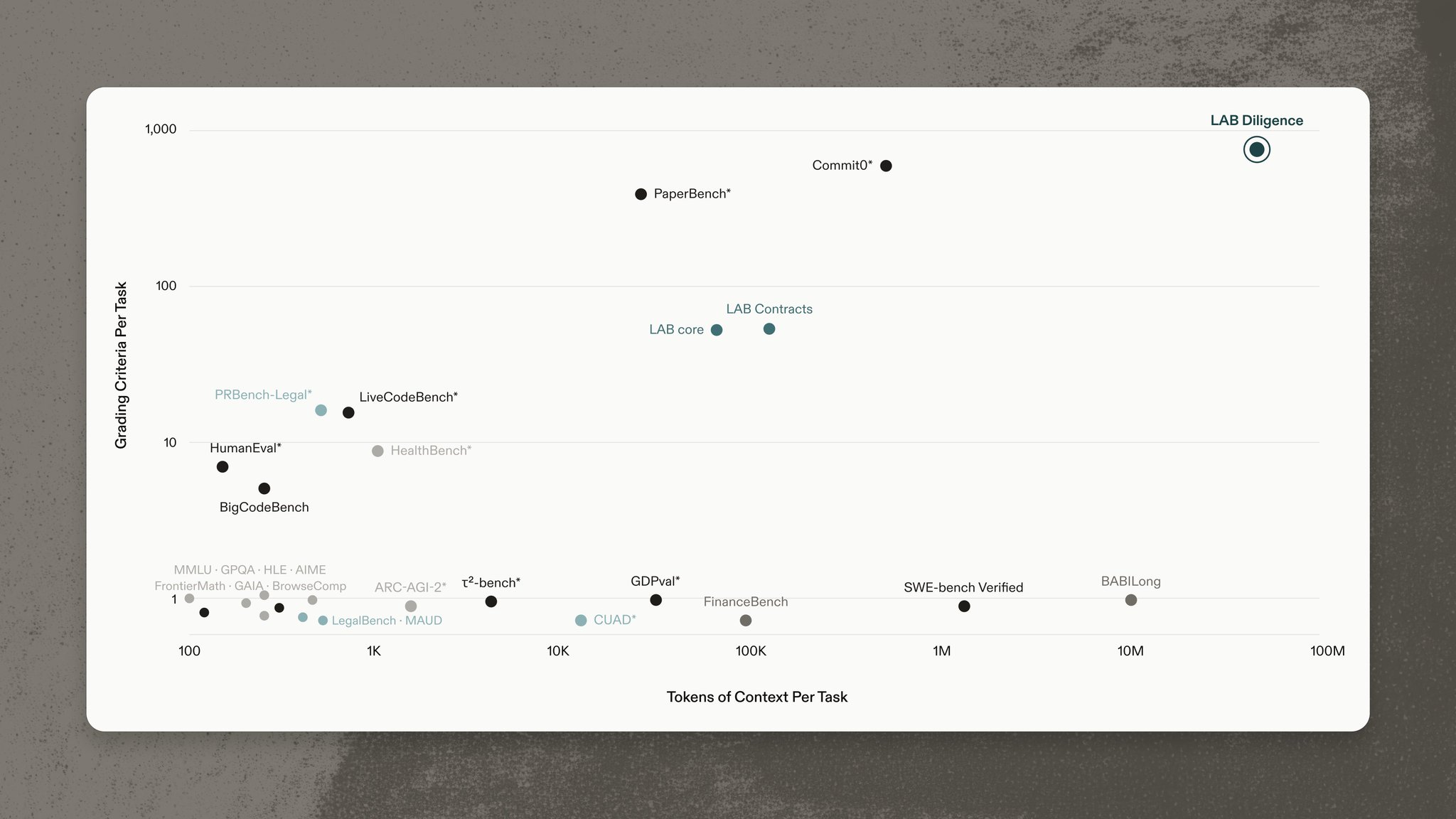Click the Tokens of Context Per Task axis title
The image size is (1456, 819).
coord(757,697)
